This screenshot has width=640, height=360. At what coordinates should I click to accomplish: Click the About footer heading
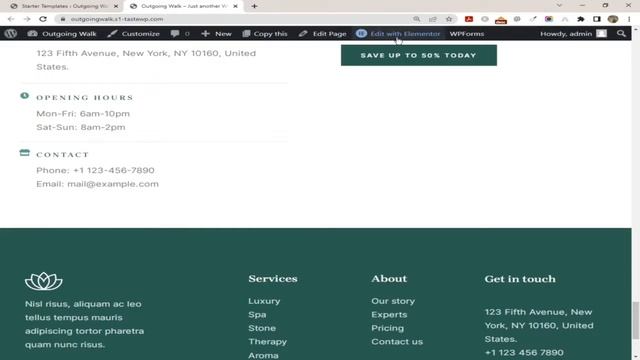tap(389, 279)
